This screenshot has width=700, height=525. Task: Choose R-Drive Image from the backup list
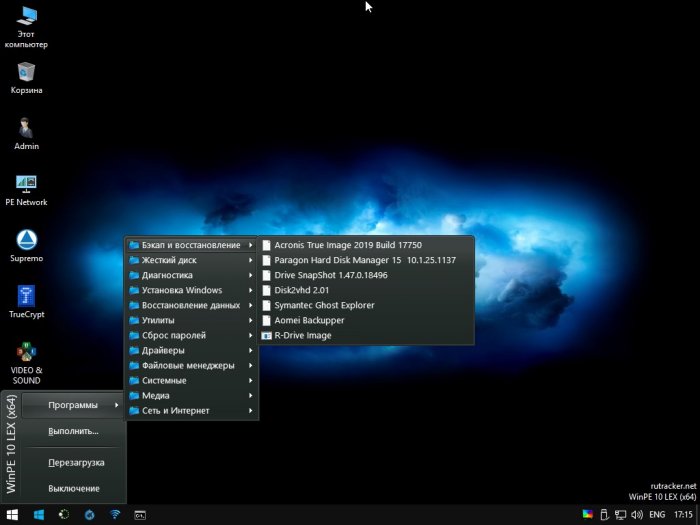[302, 335]
